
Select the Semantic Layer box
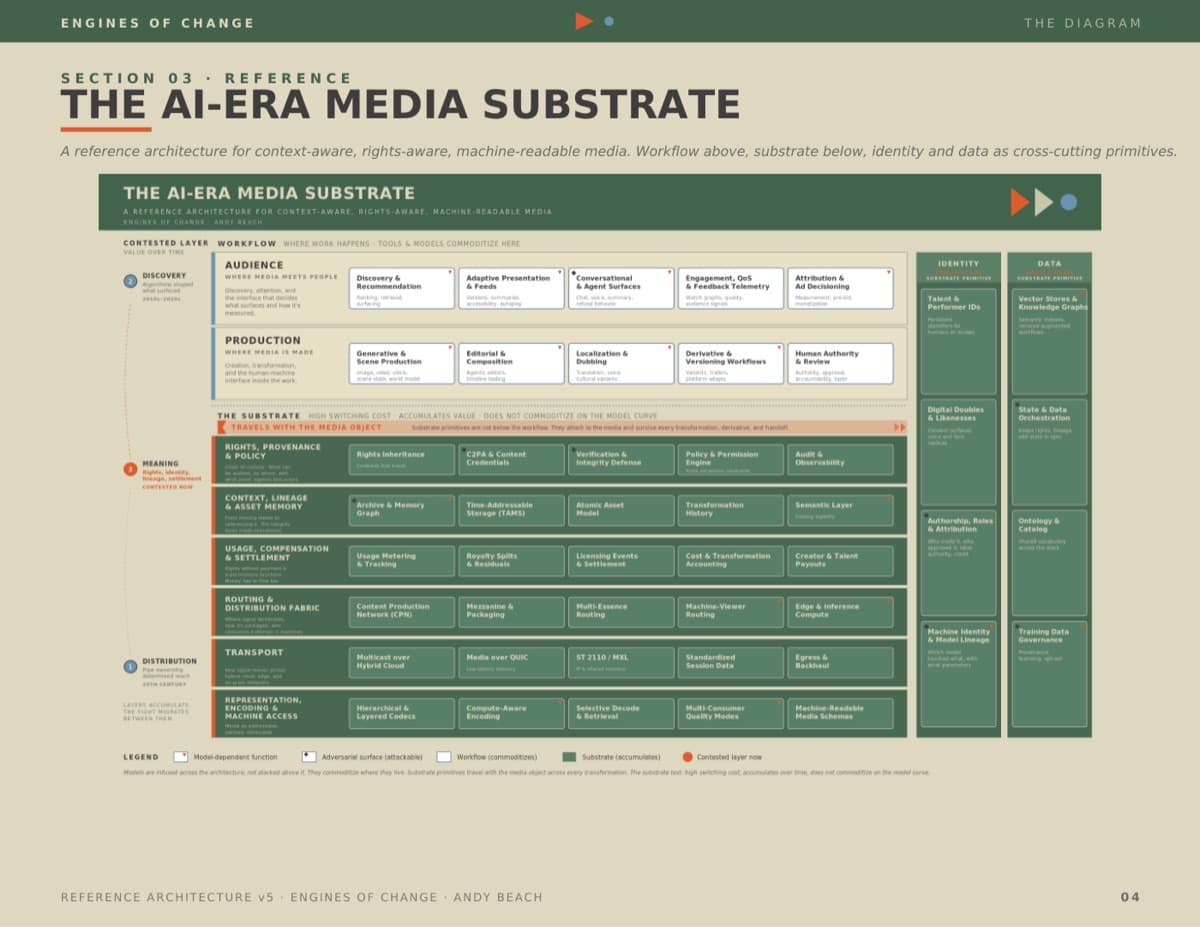[x=841, y=510]
